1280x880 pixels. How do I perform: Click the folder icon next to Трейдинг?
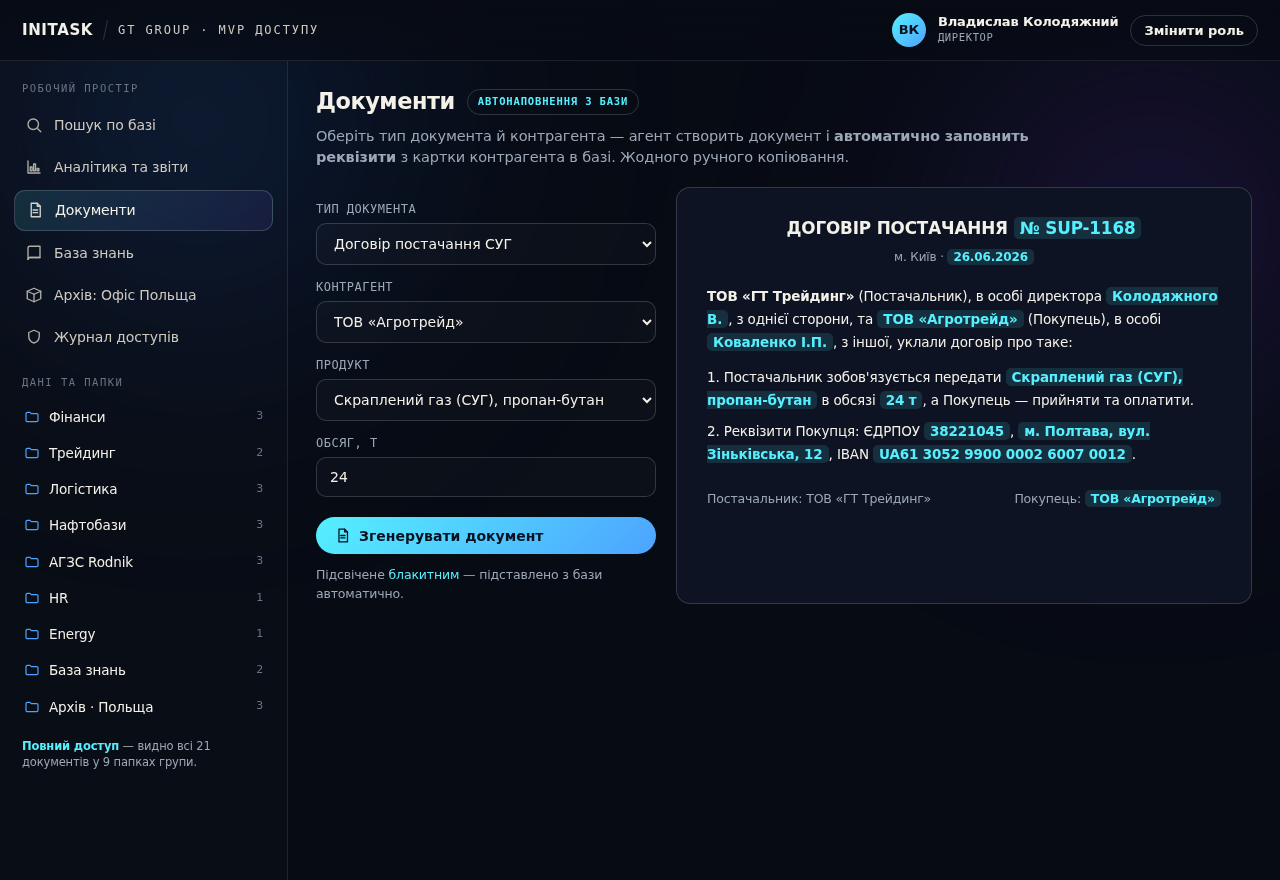[x=32, y=453]
